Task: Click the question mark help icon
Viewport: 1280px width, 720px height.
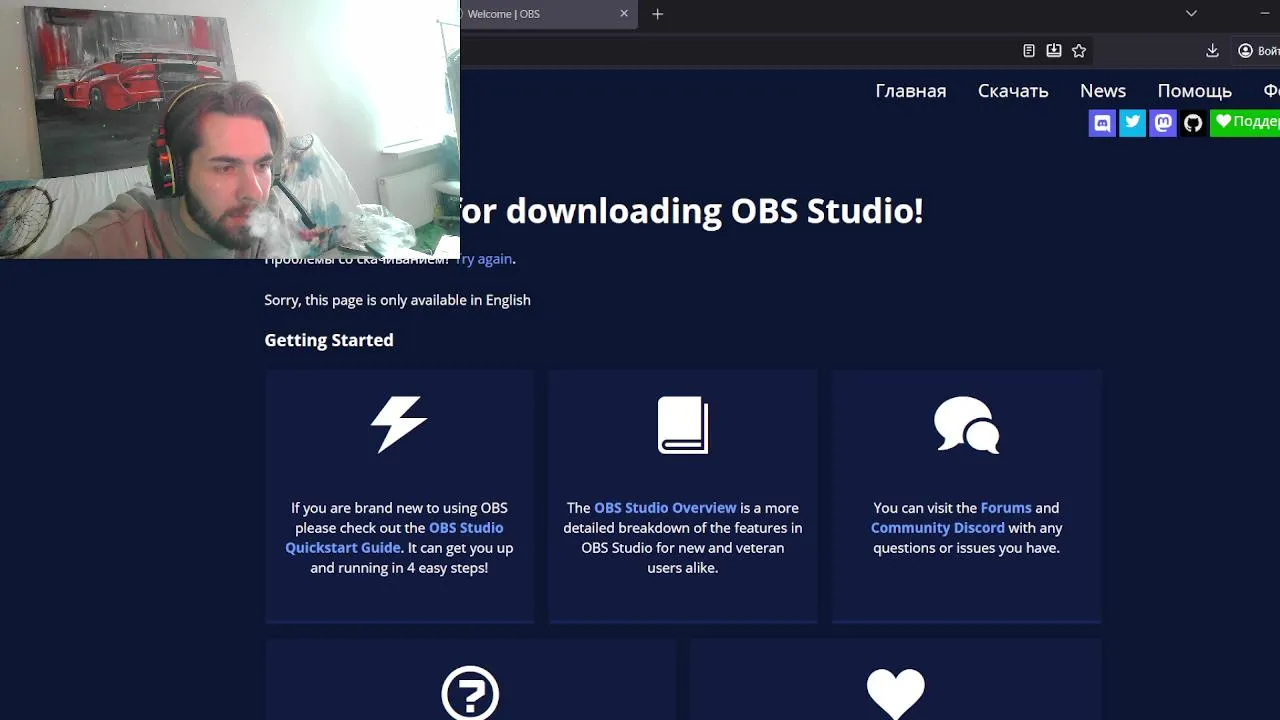Action: (x=470, y=693)
